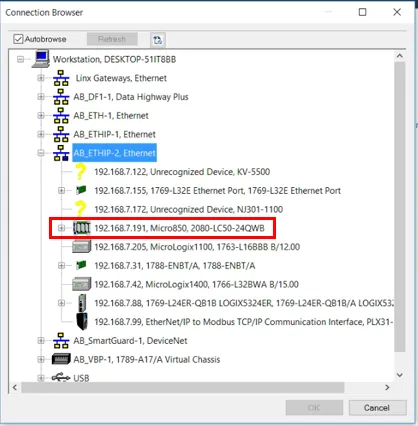
Task: Expand the Linx Gateways node
Action: [x=41, y=78]
